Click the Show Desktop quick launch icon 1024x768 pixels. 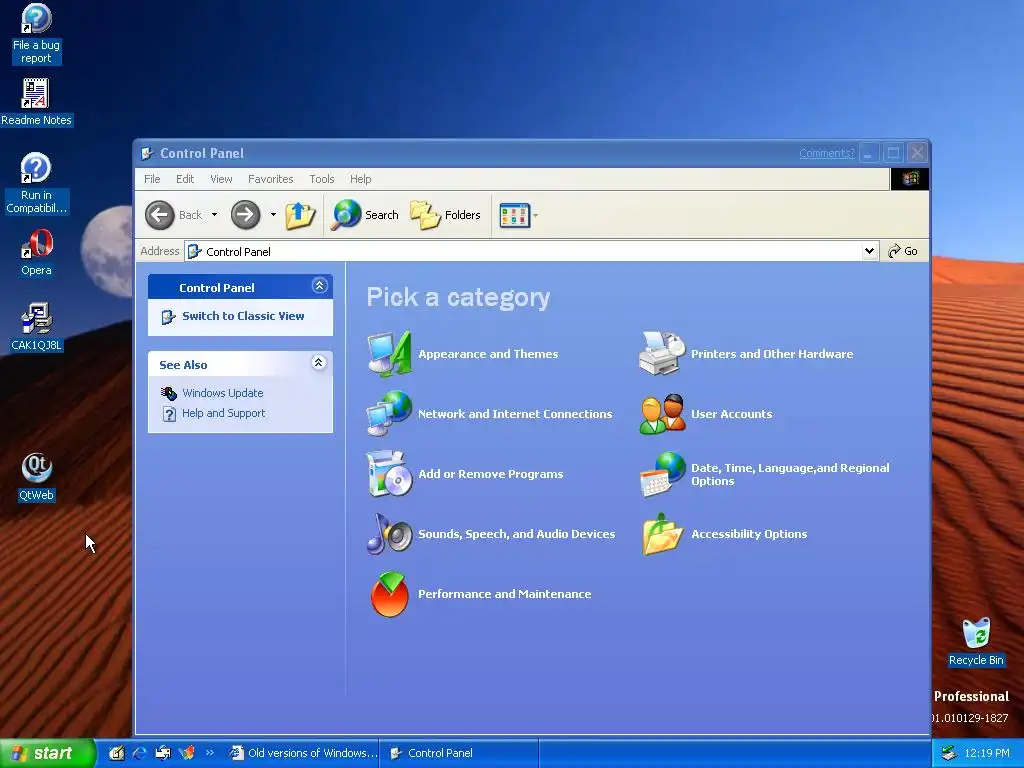pyautogui.click(x=116, y=753)
